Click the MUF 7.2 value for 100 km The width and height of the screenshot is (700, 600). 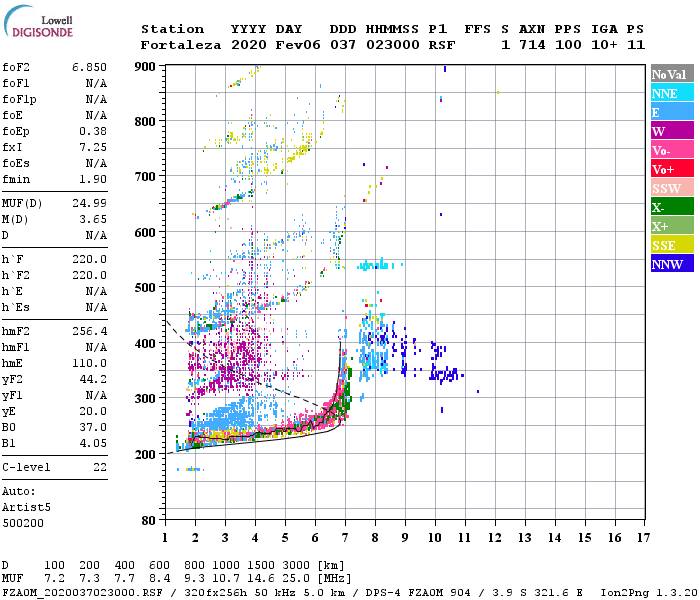tap(54, 579)
